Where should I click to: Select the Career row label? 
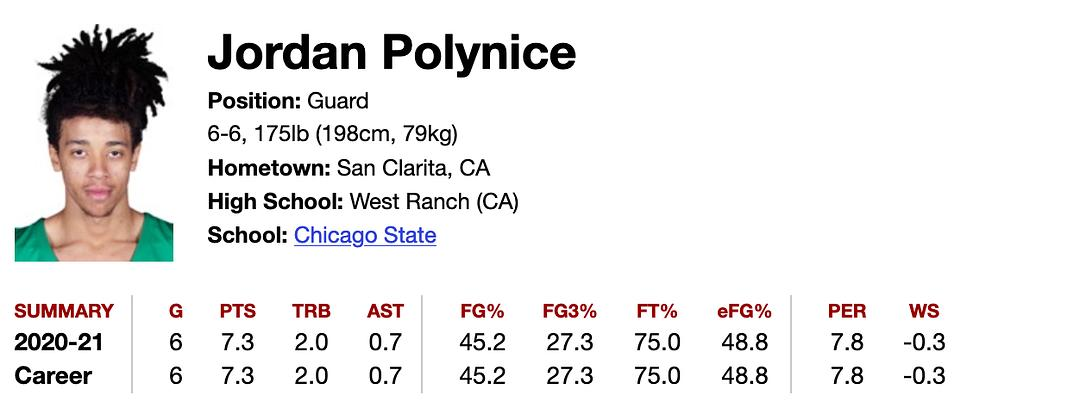coord(53,376)
